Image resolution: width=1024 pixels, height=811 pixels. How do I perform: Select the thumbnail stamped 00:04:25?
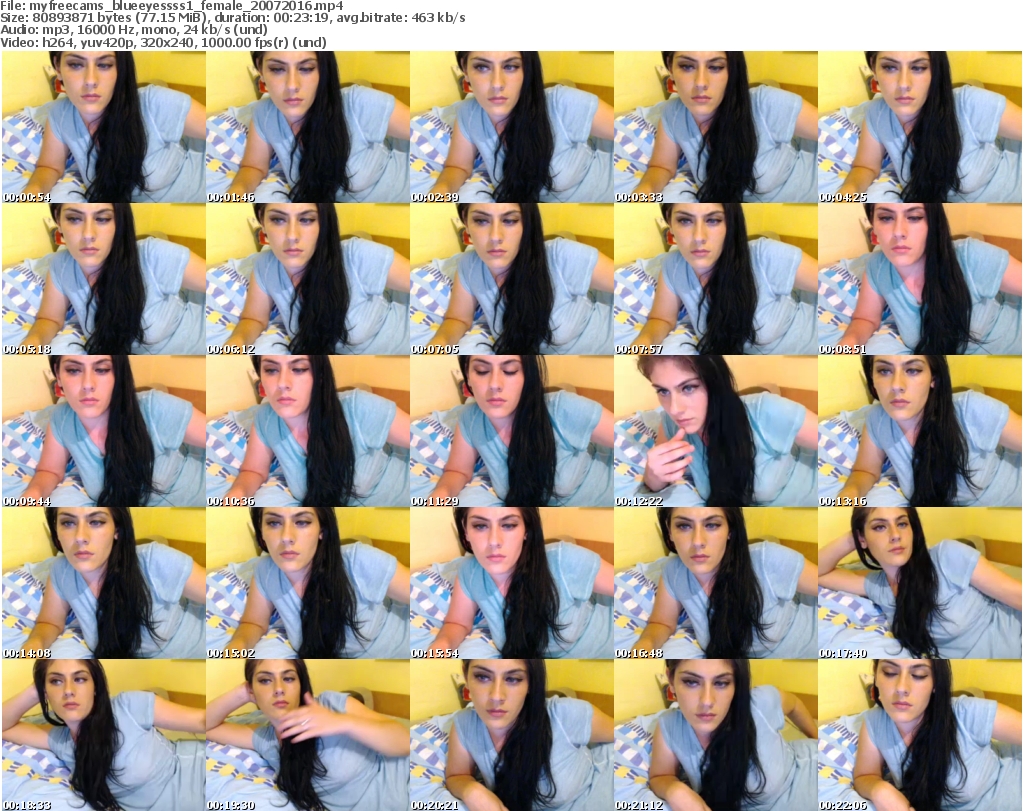tap(920, 127)
